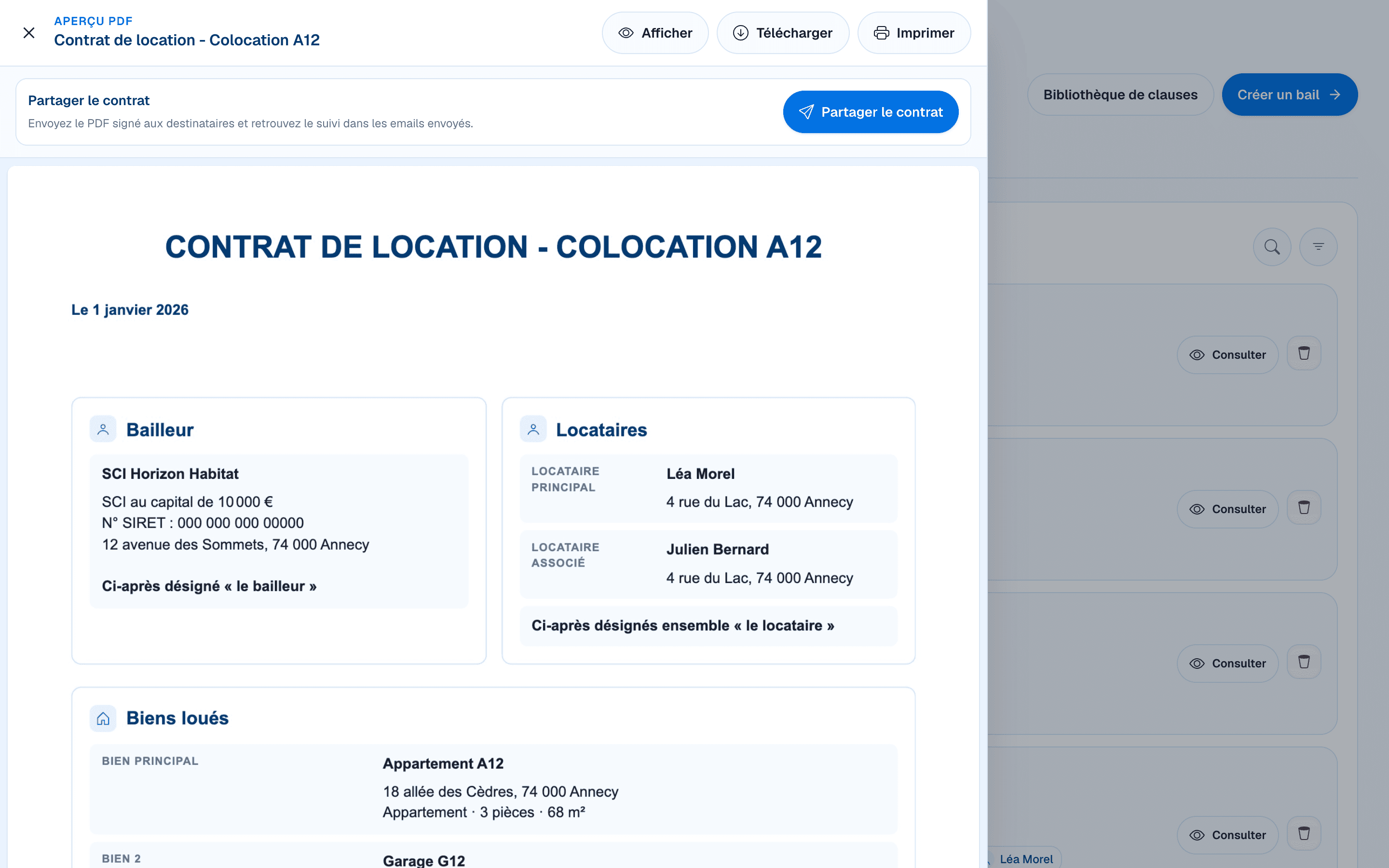Click the document title CONTRAT DE LOCATION - COLOCATION A12

[493, 247]
